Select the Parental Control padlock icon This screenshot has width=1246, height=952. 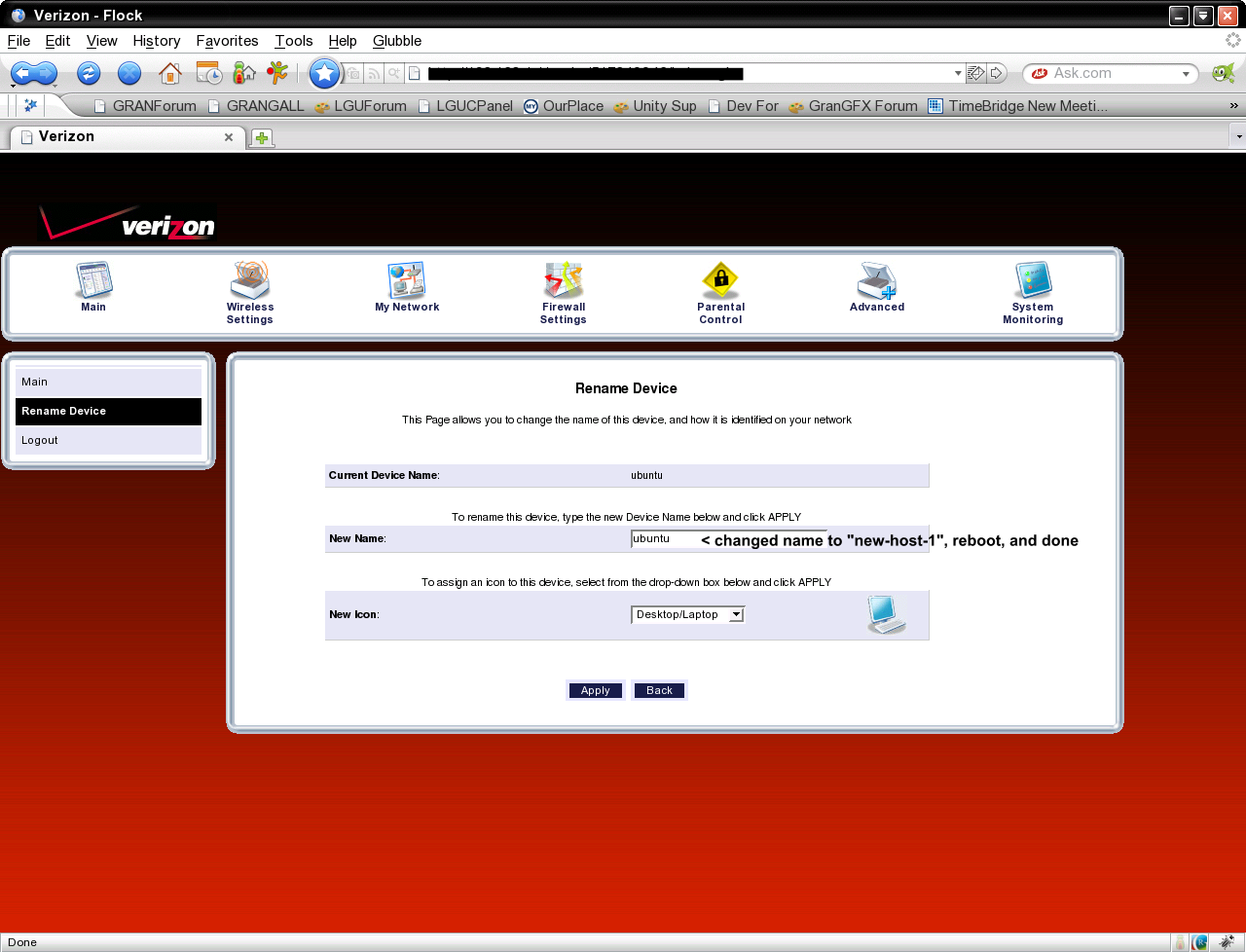pyautogui.click(x=720, y=281)
